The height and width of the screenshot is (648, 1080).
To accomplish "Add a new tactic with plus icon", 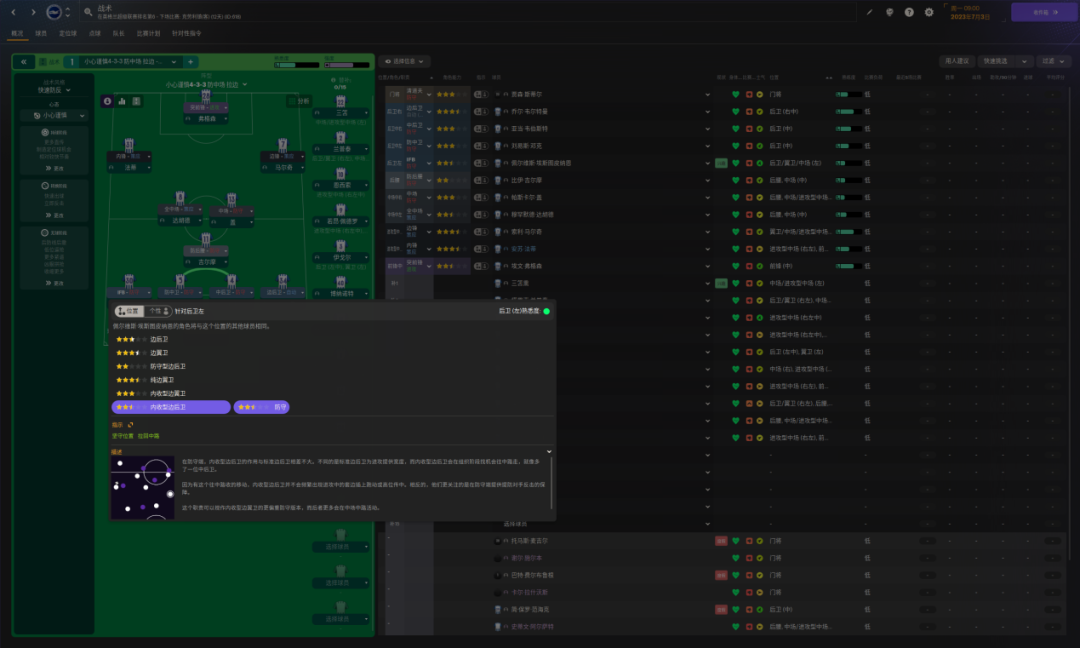I will coord(191,61).
